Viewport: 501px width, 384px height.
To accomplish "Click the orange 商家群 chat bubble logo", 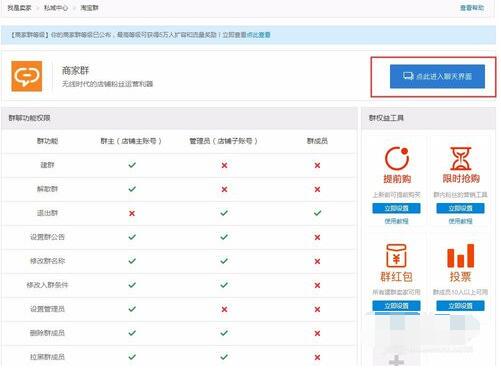I will [27, 76].
